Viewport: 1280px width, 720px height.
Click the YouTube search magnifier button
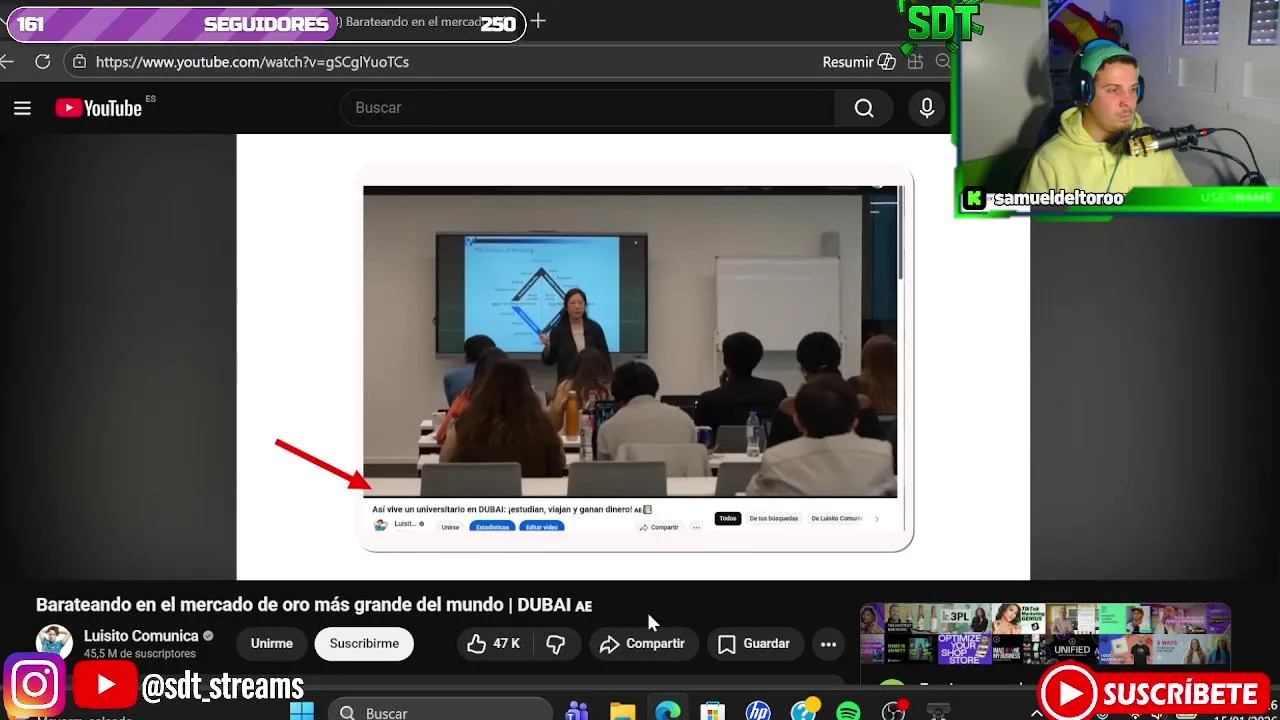(x=864, y=108)
